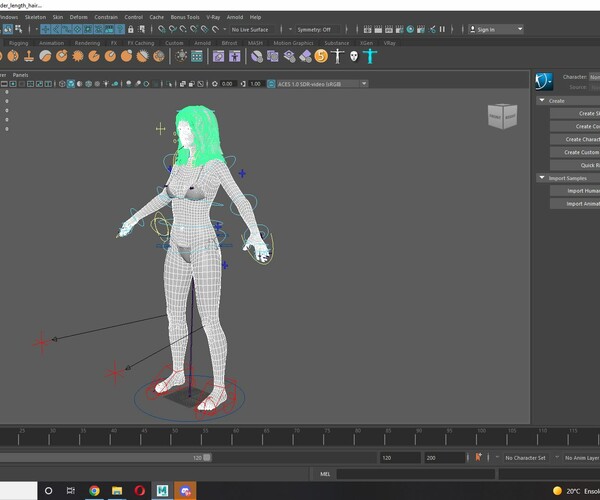Click the gray and white flatten sculpt icon
600x500 pixels.
click(46, 56)
